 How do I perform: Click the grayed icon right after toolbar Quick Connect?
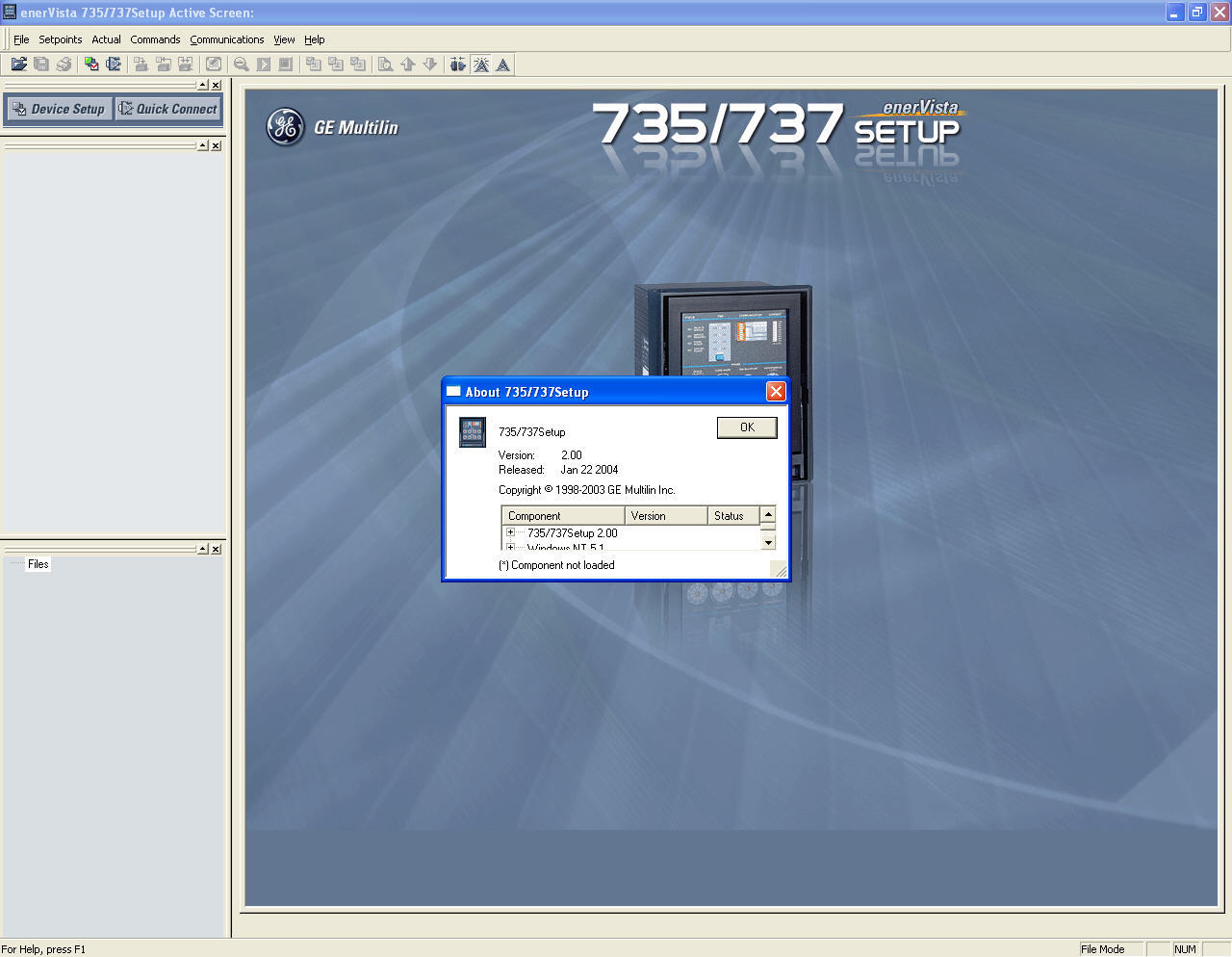[141, 65]
